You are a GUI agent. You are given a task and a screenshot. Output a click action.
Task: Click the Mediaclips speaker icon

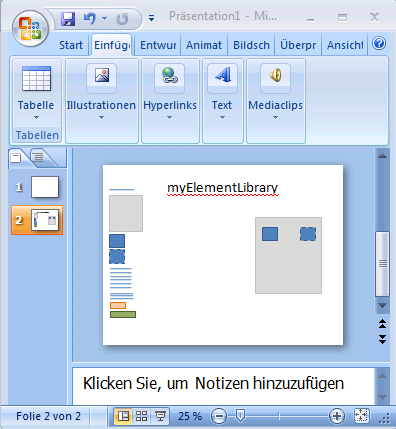click(275, 75)
